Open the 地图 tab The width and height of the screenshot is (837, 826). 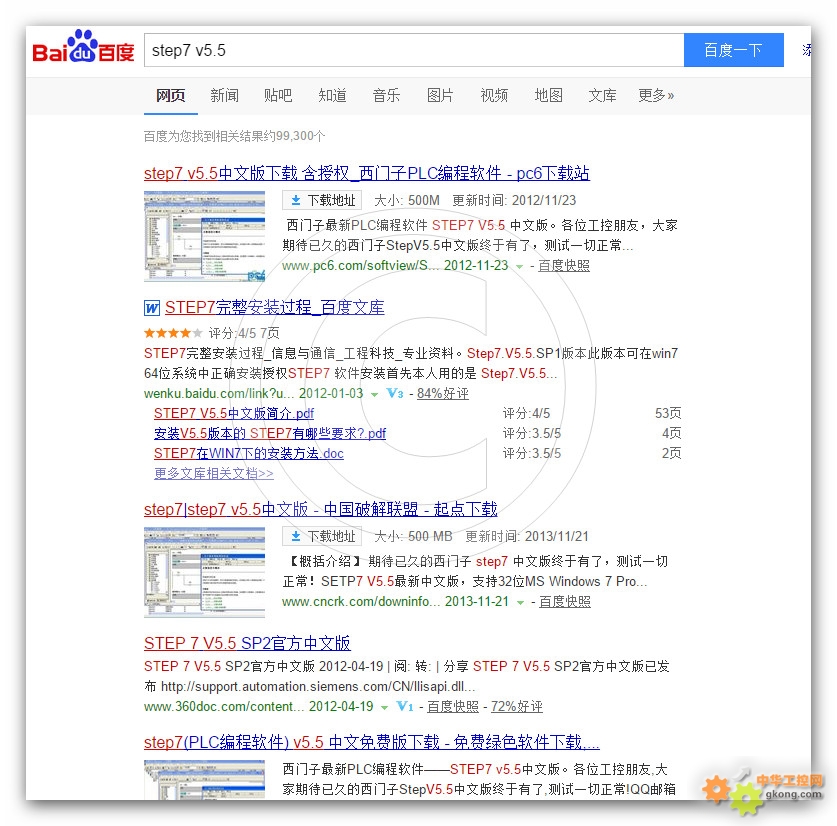click(x=548, y=96)
